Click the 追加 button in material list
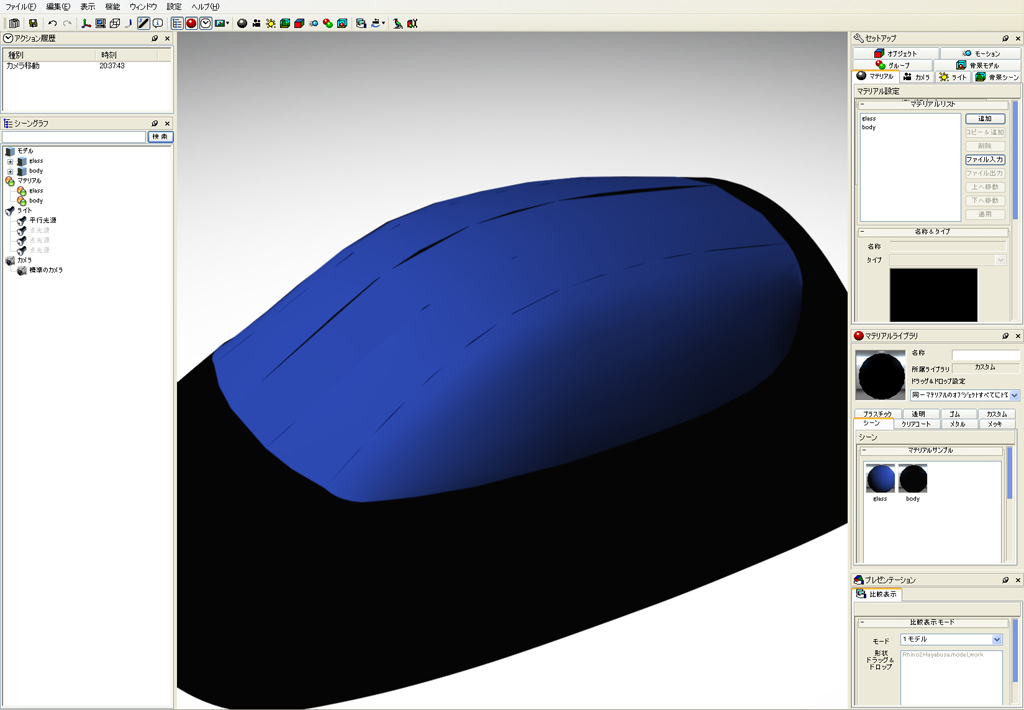Screen dimensions: 1024x710 point(984,119)
